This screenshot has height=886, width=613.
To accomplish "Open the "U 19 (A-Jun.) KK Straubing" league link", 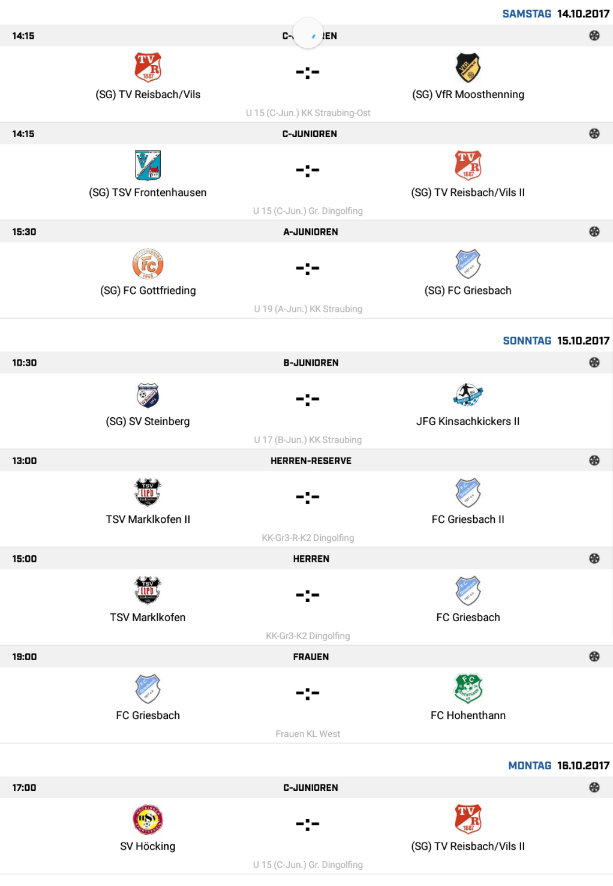I will (308, 310).
